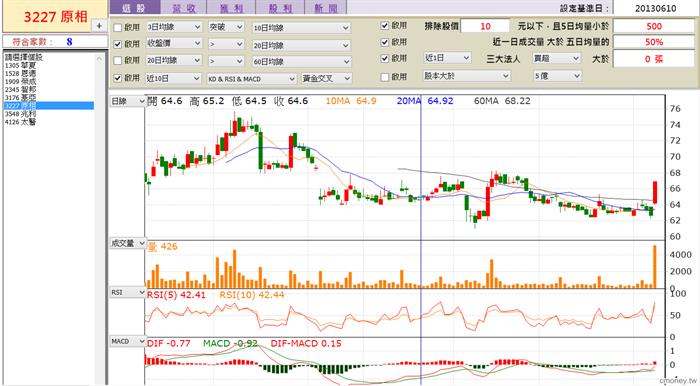This screenshot has height=386, width=700.
Task: Uncheck the 排除股價 filter checkbox
Action: click(385, 25)
